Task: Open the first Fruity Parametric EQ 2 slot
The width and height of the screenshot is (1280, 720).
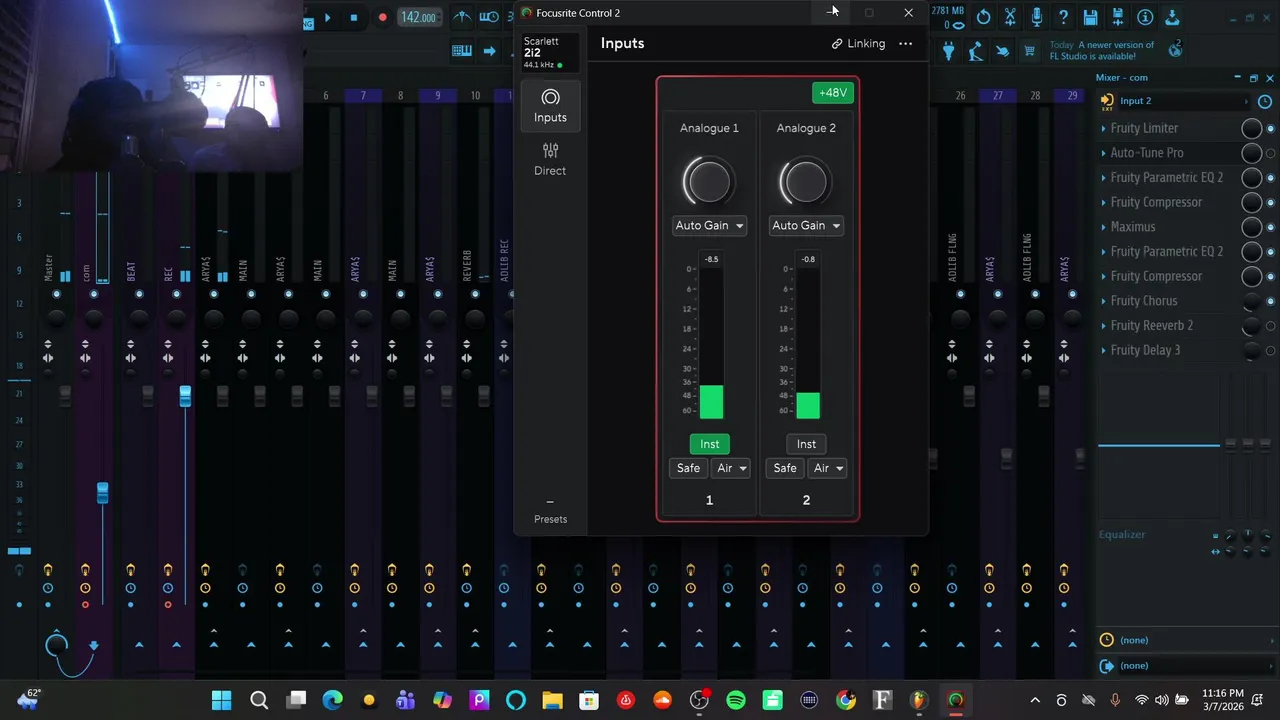Action: tap(1167, 178)
